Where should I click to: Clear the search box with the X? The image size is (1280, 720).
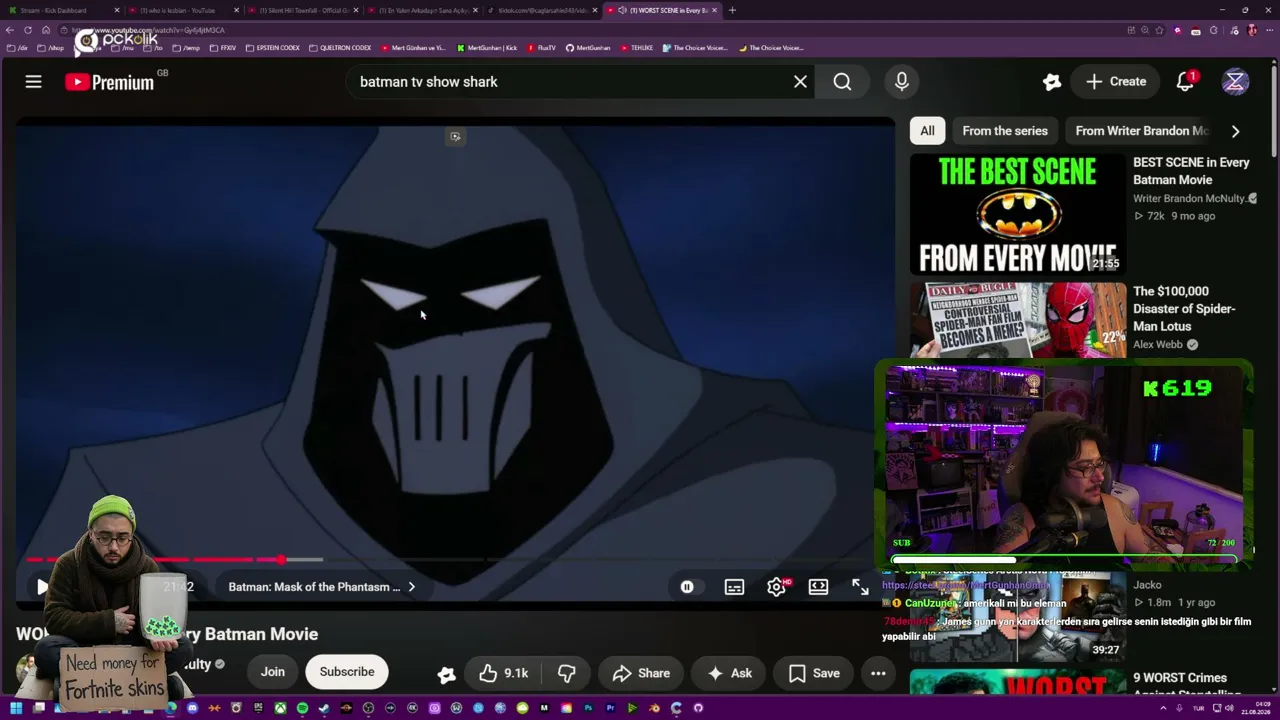[800, 82]
